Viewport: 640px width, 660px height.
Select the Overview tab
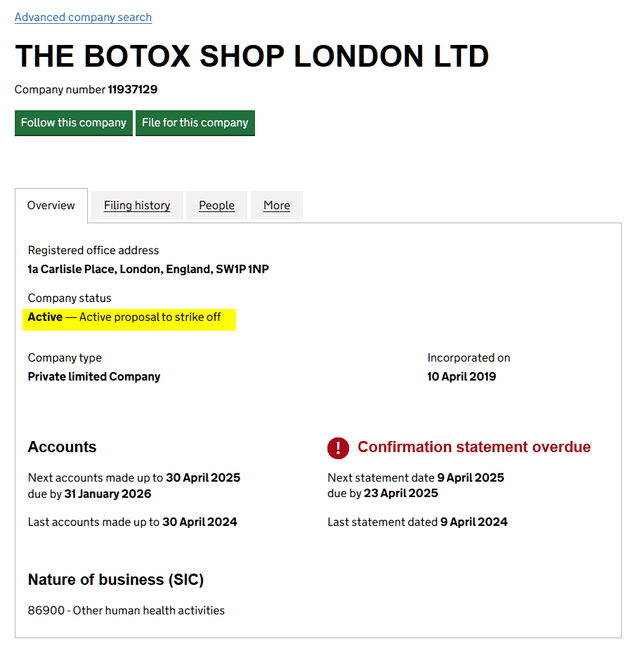[x=51, y=205]
